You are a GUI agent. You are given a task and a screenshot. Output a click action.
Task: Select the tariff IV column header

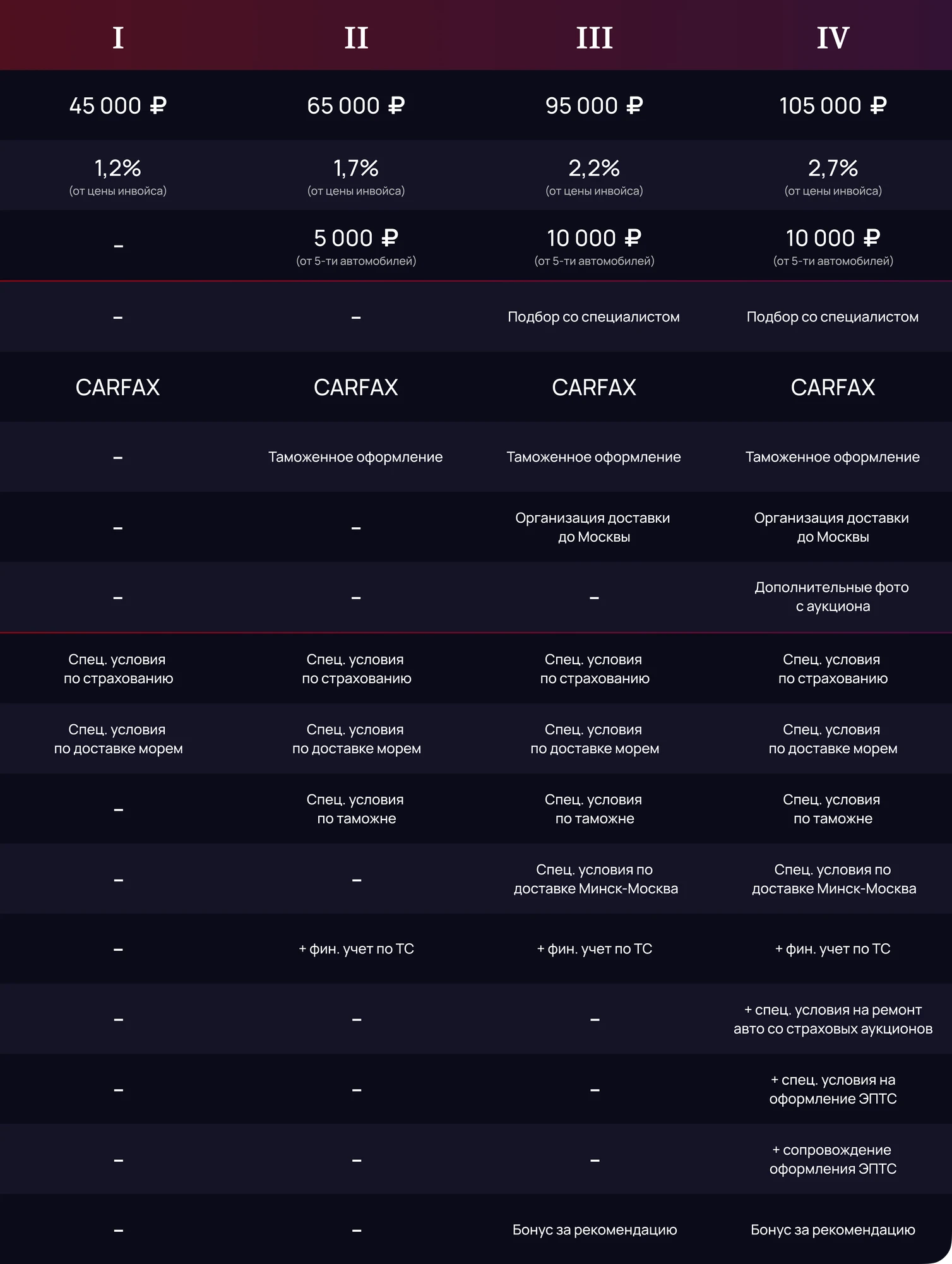(833, 38)
